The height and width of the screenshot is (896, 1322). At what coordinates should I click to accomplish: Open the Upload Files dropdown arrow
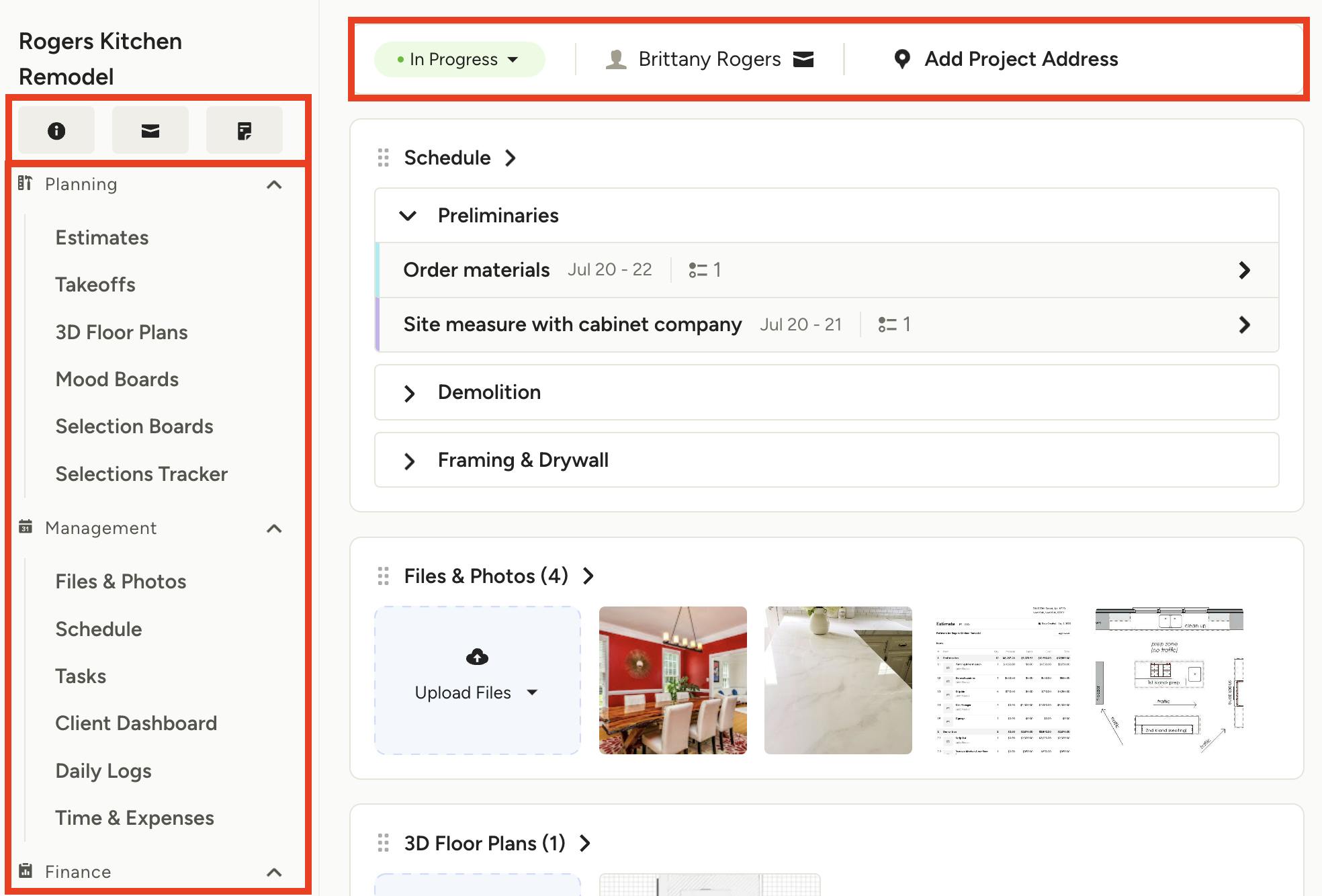point(533,692)
